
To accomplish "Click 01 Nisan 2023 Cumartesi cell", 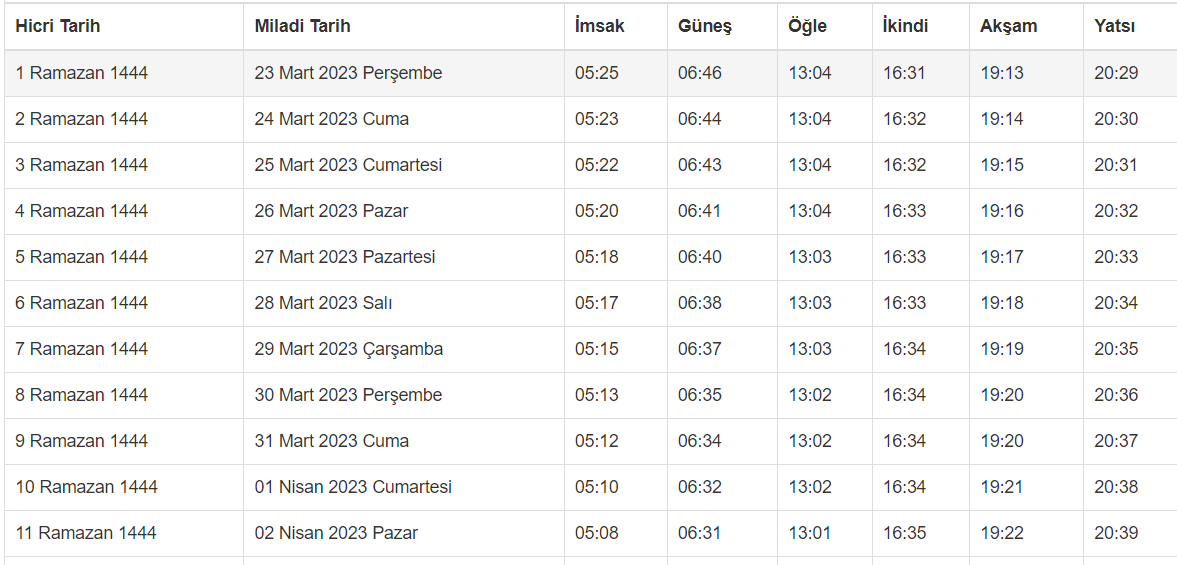I will [x=353, y=487].
